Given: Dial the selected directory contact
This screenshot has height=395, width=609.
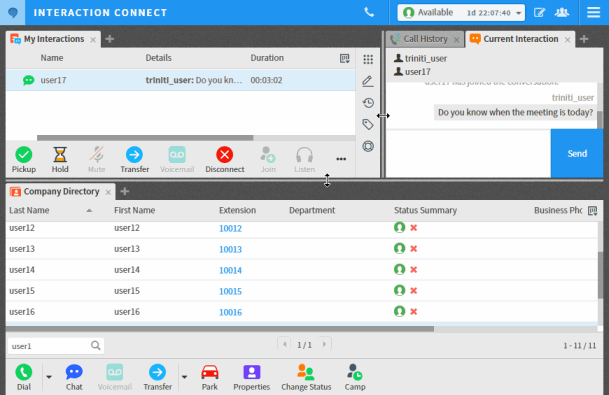Looking at the screenshot, I should 24,377.
